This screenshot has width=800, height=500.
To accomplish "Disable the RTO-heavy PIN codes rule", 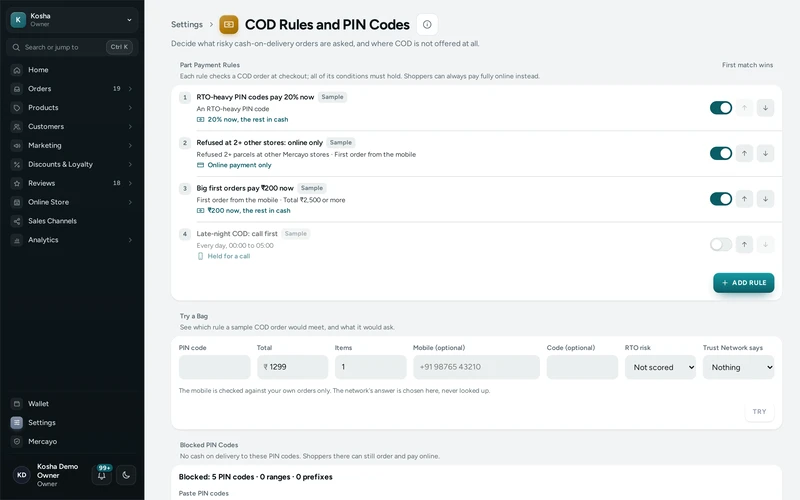I will pyautogui.click(x=720, y=108).
